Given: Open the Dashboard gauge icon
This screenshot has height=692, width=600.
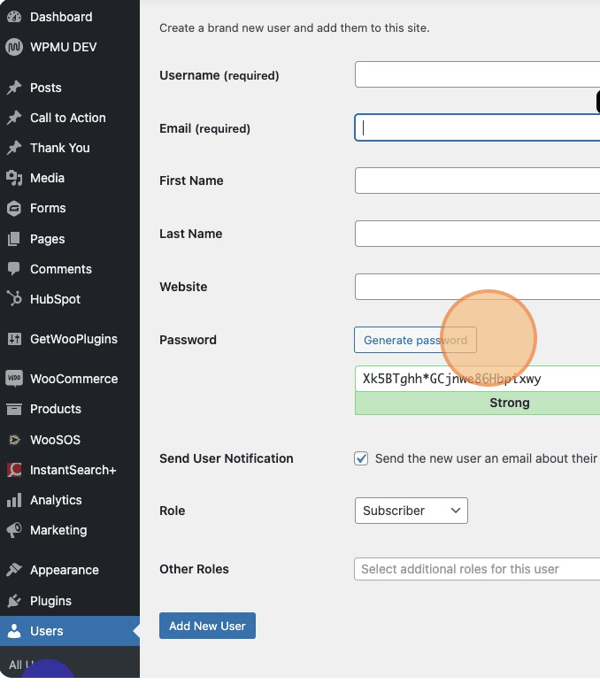Looking at the screenshot, I should (x=14, y=17).
